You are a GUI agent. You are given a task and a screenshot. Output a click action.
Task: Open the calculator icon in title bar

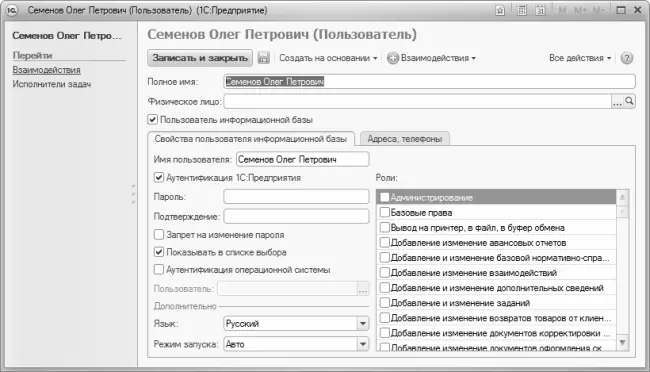click(x=522, y=10)
